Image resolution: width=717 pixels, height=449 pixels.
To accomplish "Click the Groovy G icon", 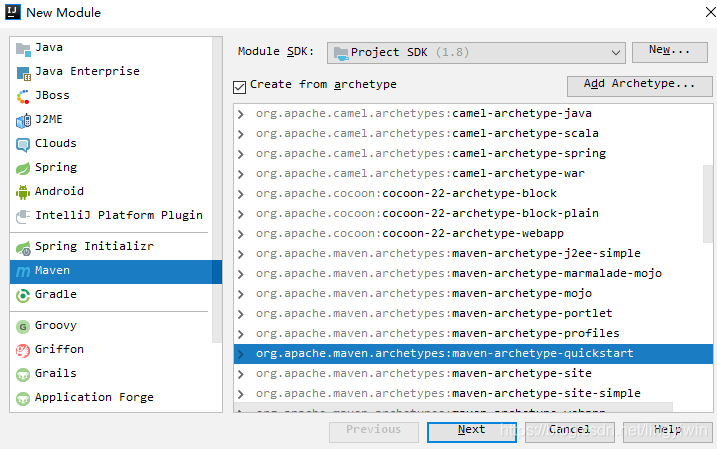I will [x=23, y=327].
